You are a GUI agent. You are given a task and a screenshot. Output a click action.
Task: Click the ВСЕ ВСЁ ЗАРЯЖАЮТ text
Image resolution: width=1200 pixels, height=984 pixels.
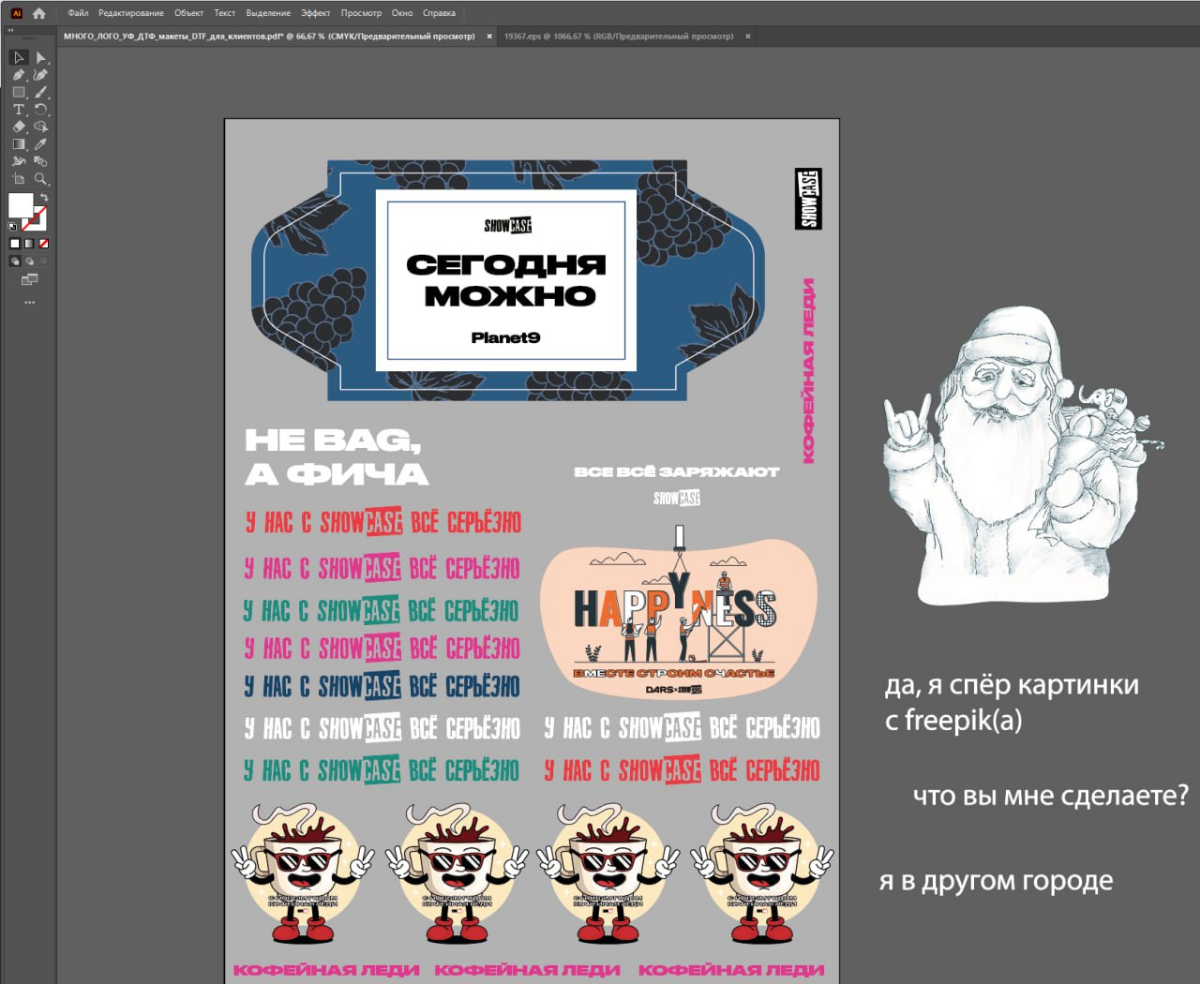[677, 471]
